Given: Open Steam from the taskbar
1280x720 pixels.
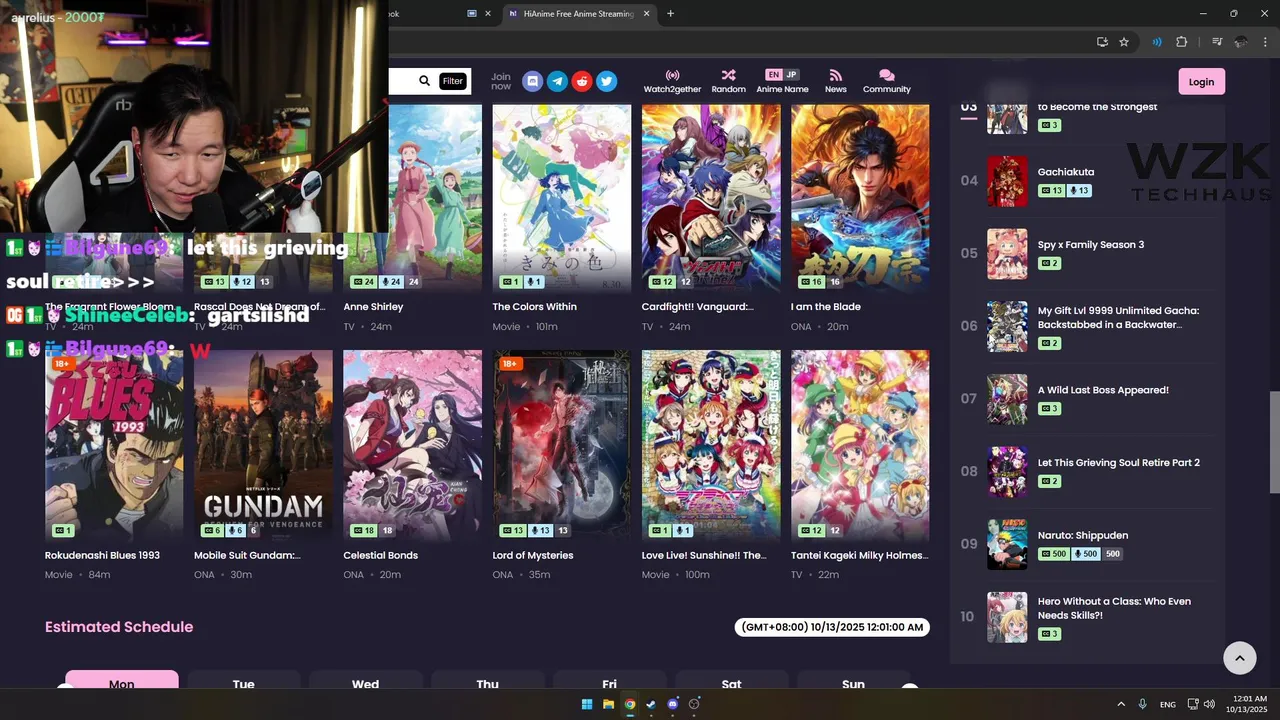Looking at the screenshot, I should (x=651, y=704).
